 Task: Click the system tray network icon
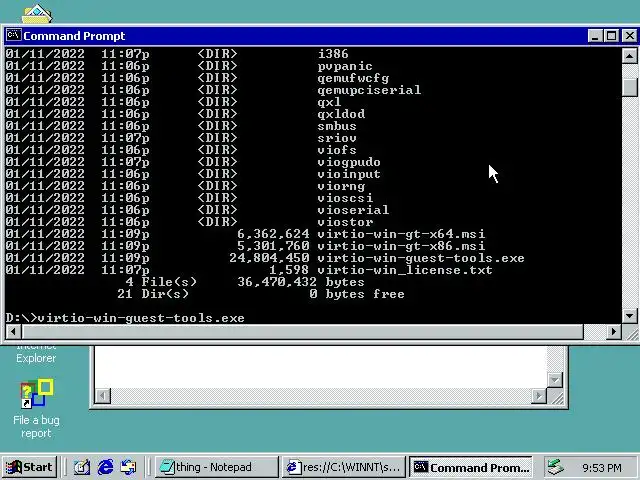click(556, 467)
